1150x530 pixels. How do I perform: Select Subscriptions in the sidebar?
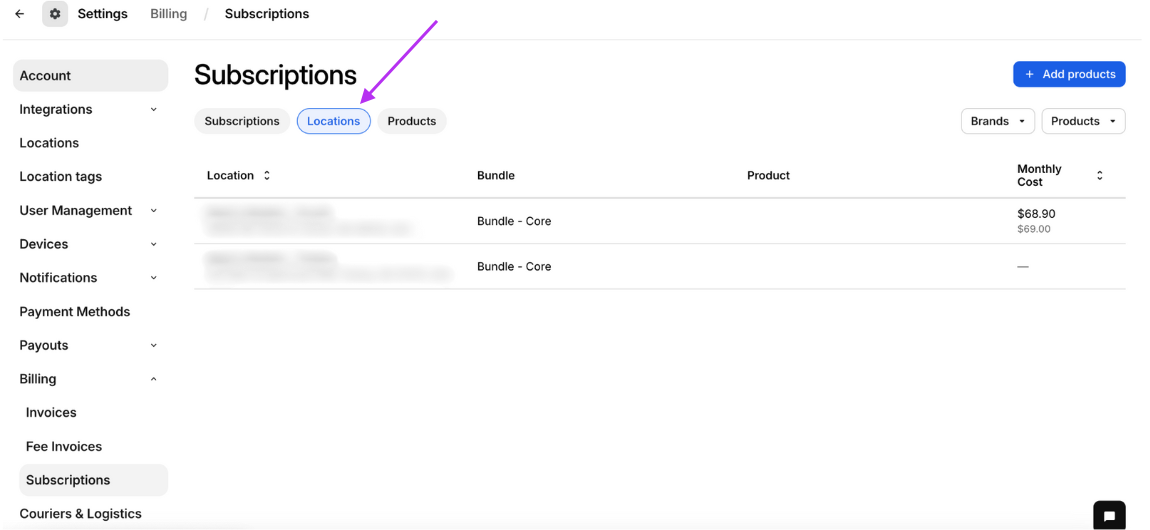tap(93, 480)
